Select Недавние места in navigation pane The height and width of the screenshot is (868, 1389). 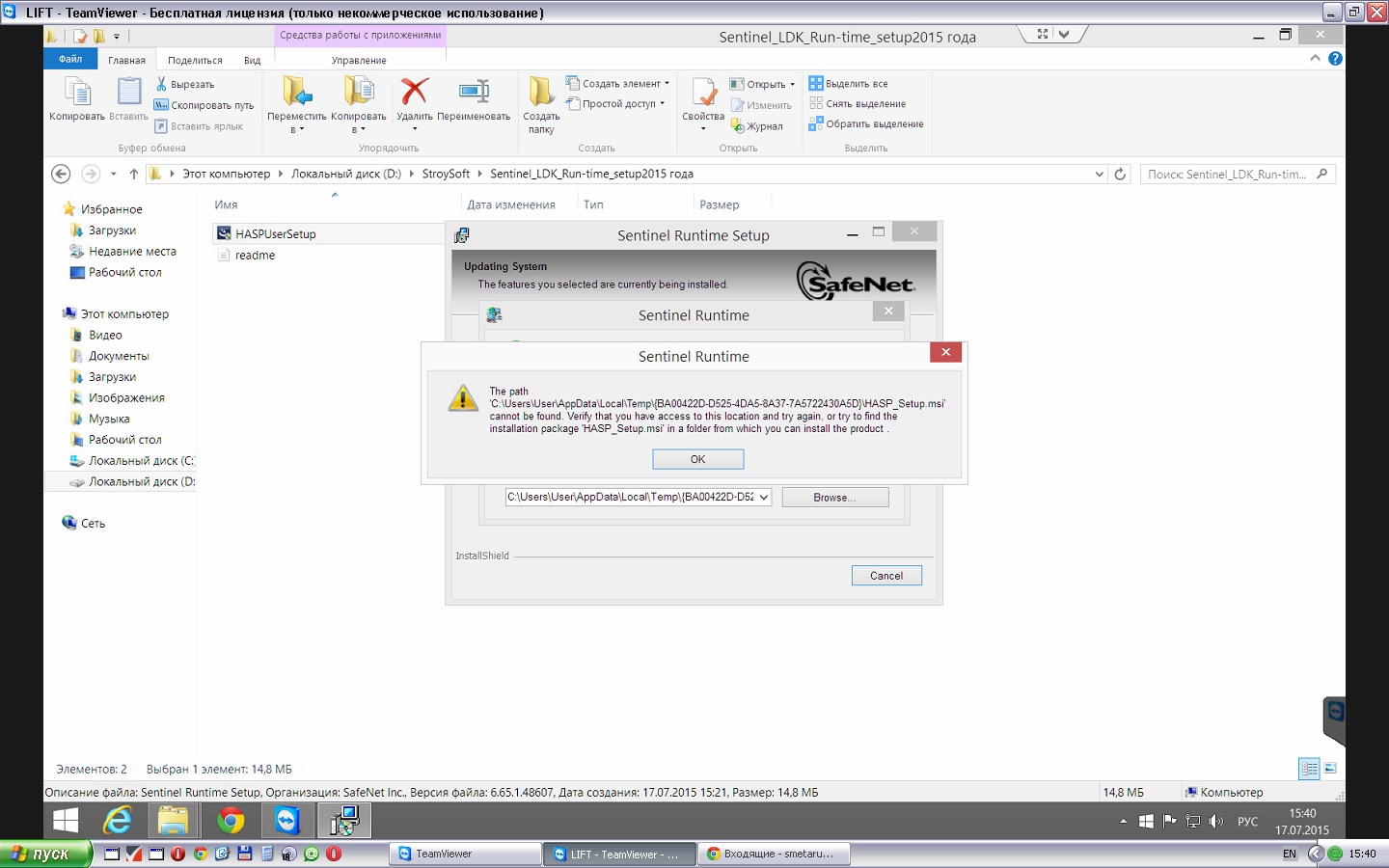[132, 252]
